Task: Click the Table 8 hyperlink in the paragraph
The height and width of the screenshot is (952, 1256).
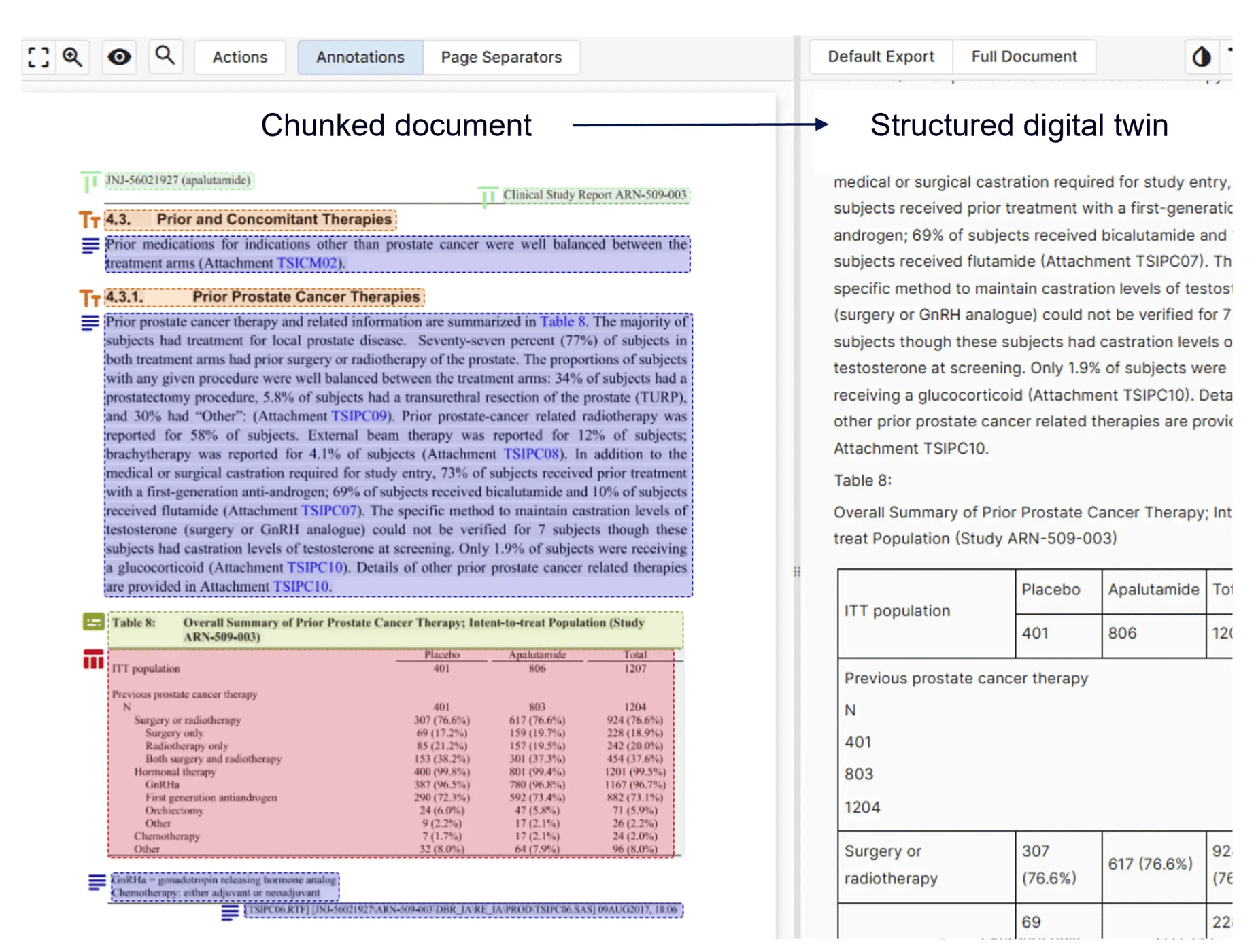Action: (x=564, y=322)
